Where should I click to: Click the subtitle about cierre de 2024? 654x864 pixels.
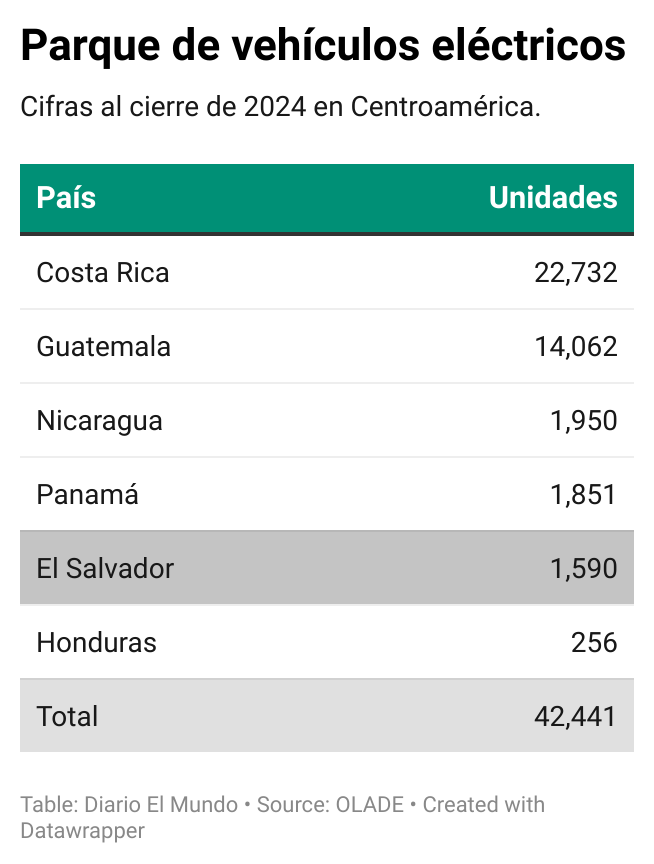[280, 106]
